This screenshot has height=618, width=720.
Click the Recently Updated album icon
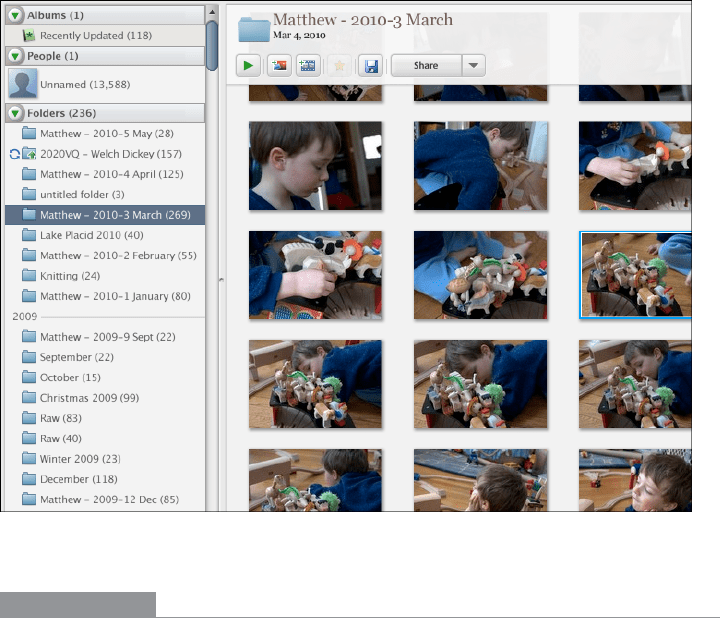tap(28, 35)
